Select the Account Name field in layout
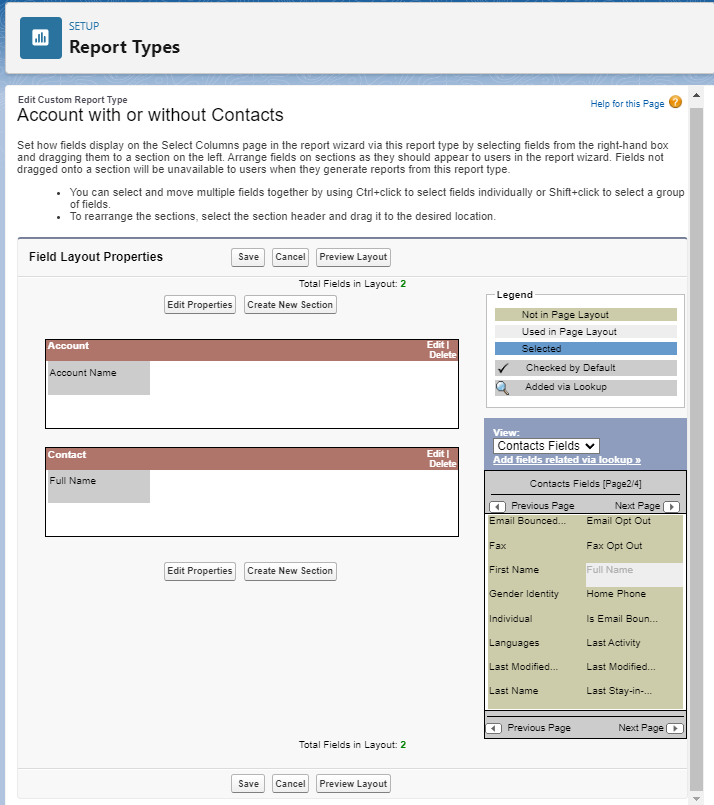The height and width of the screenshot is (805, 714). (99, 378)
